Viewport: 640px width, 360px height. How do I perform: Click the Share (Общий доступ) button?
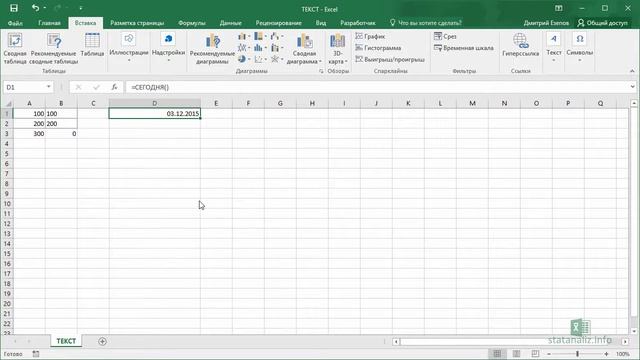(x=602, y=23)
